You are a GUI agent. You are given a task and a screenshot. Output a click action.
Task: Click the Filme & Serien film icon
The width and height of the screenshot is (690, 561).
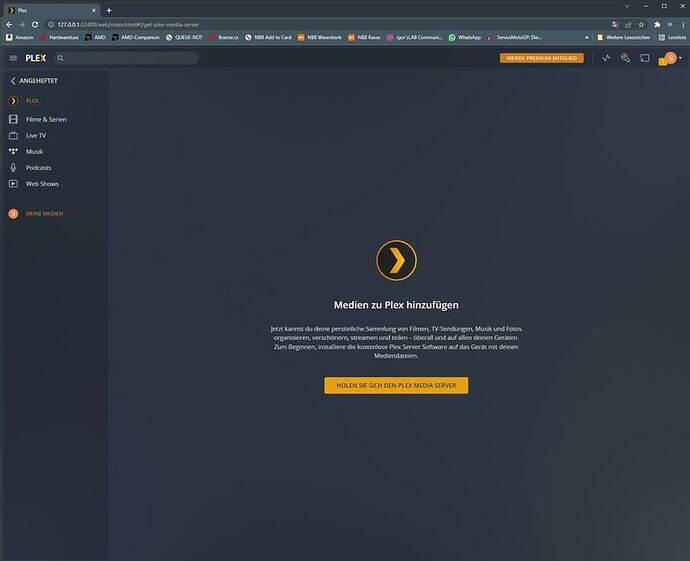click(x=13, y=119)
